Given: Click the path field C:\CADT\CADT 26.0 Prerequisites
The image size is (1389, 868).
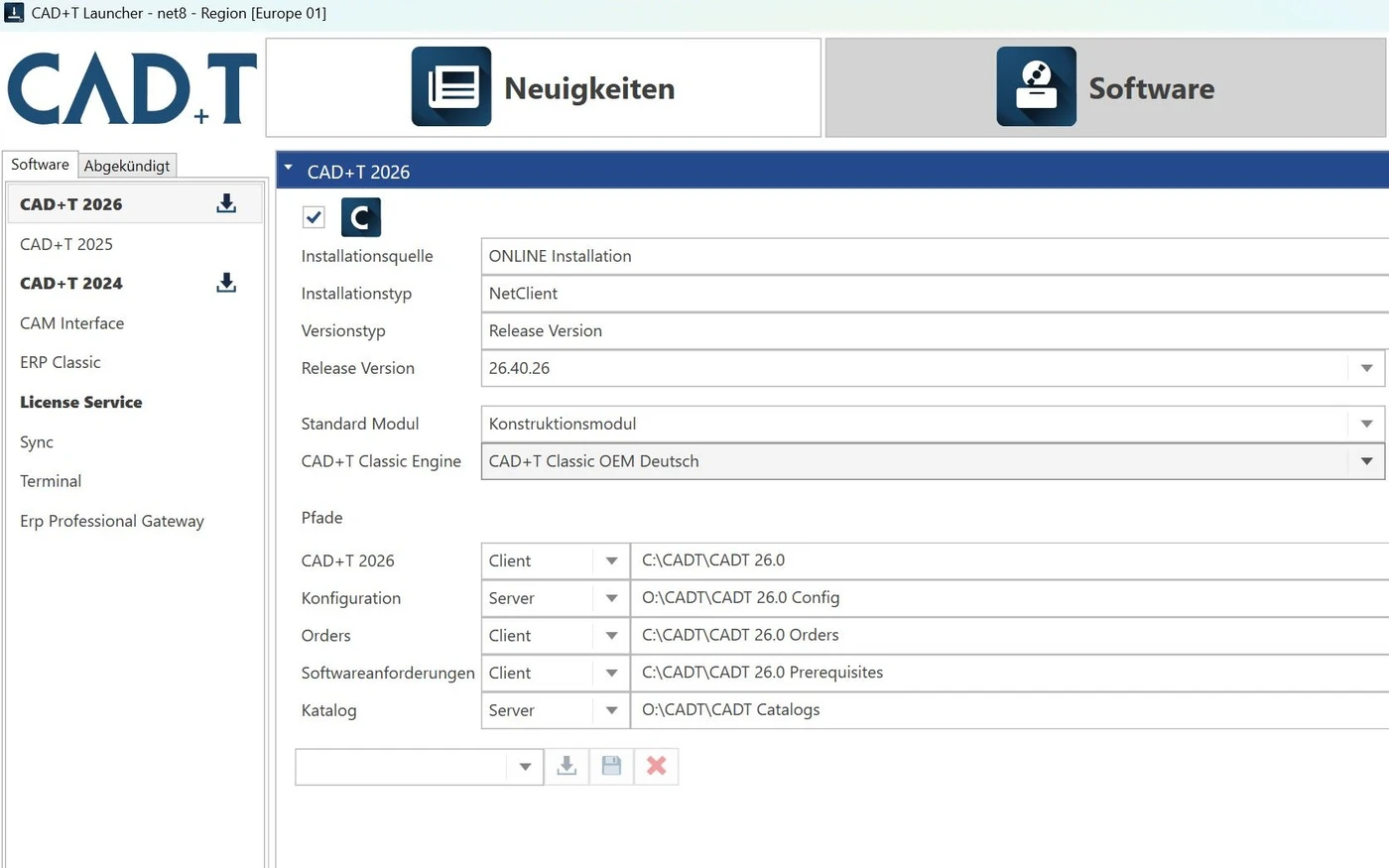Looking at the screenshot, I should [1010, 673].
